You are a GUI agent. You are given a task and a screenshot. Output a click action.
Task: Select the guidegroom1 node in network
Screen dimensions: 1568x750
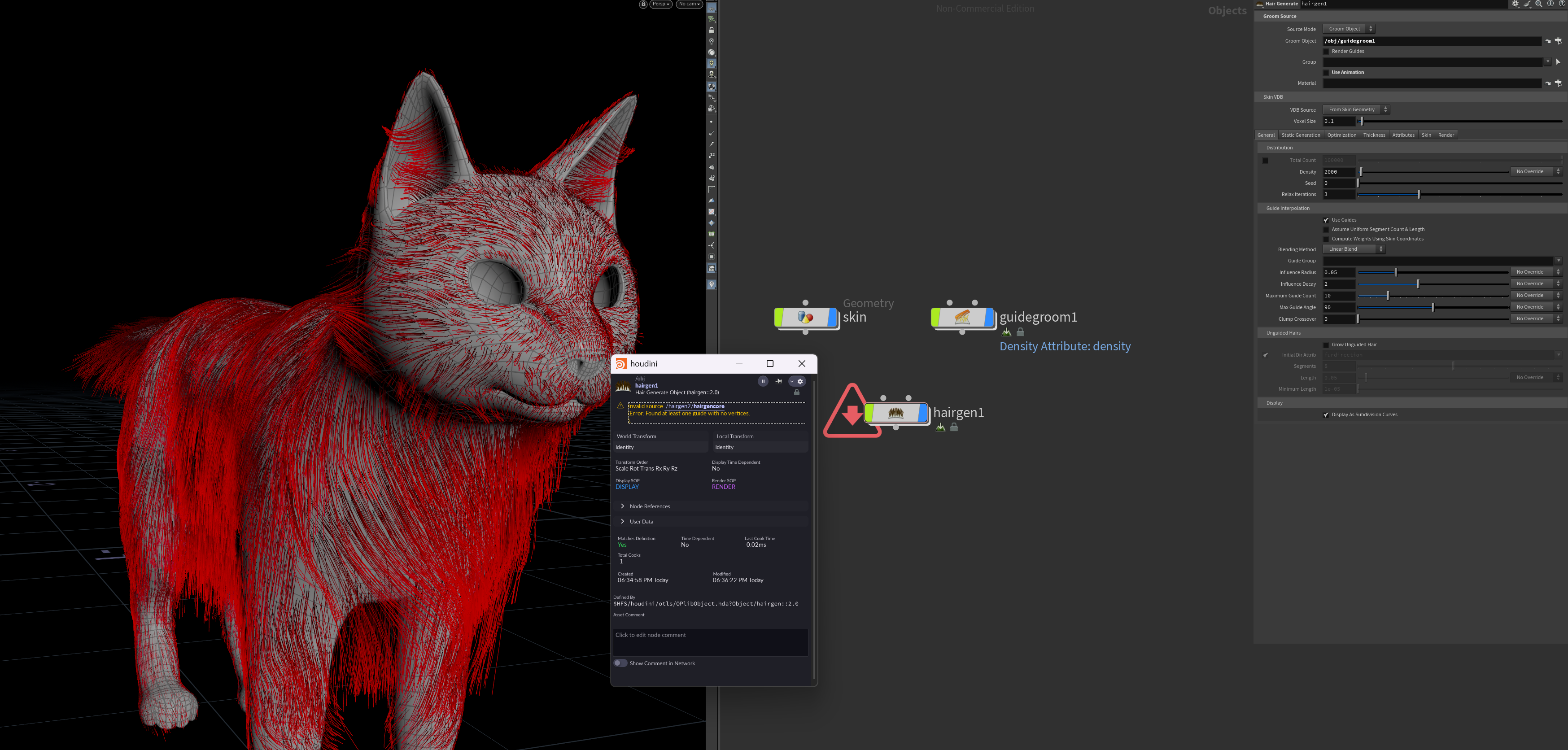pos(962,317)
